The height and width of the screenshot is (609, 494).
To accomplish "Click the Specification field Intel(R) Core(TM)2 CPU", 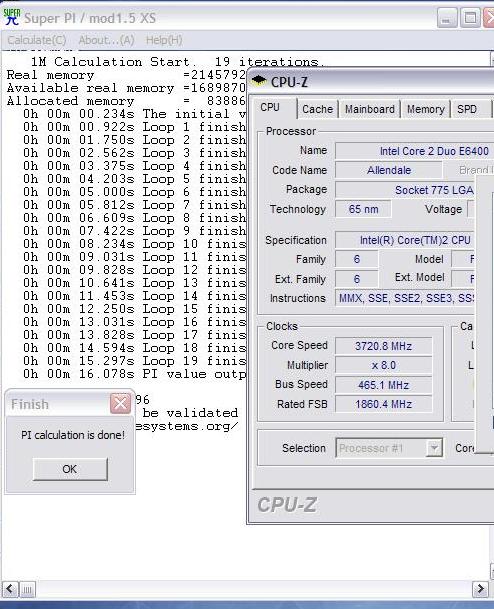I will pyautogui.click(x=405, y=240).
